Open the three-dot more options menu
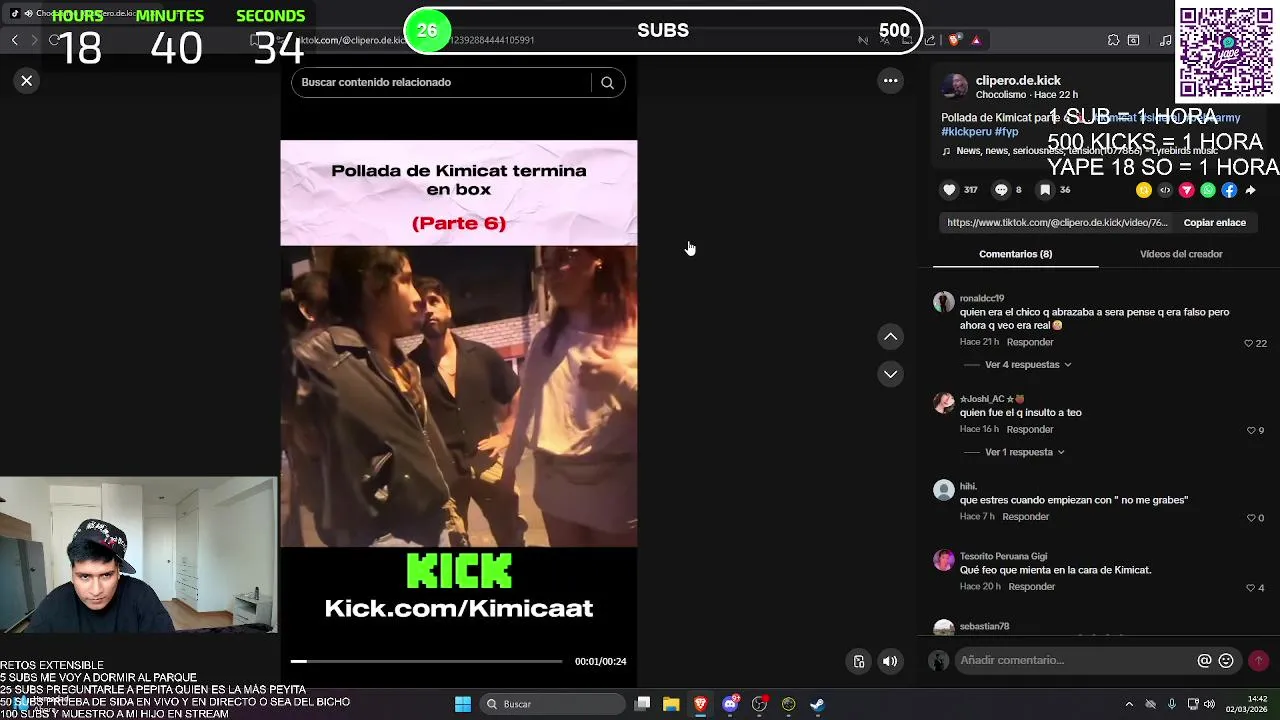 tap(890, 81)
